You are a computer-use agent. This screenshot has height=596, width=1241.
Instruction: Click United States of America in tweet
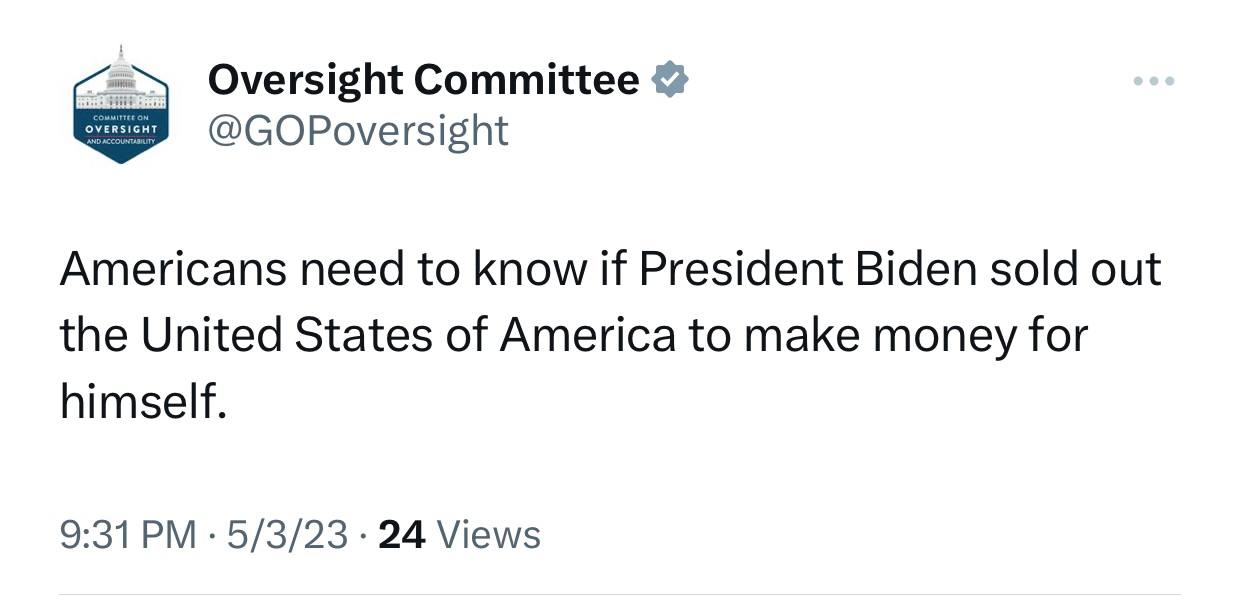click(x=407, y=336)
